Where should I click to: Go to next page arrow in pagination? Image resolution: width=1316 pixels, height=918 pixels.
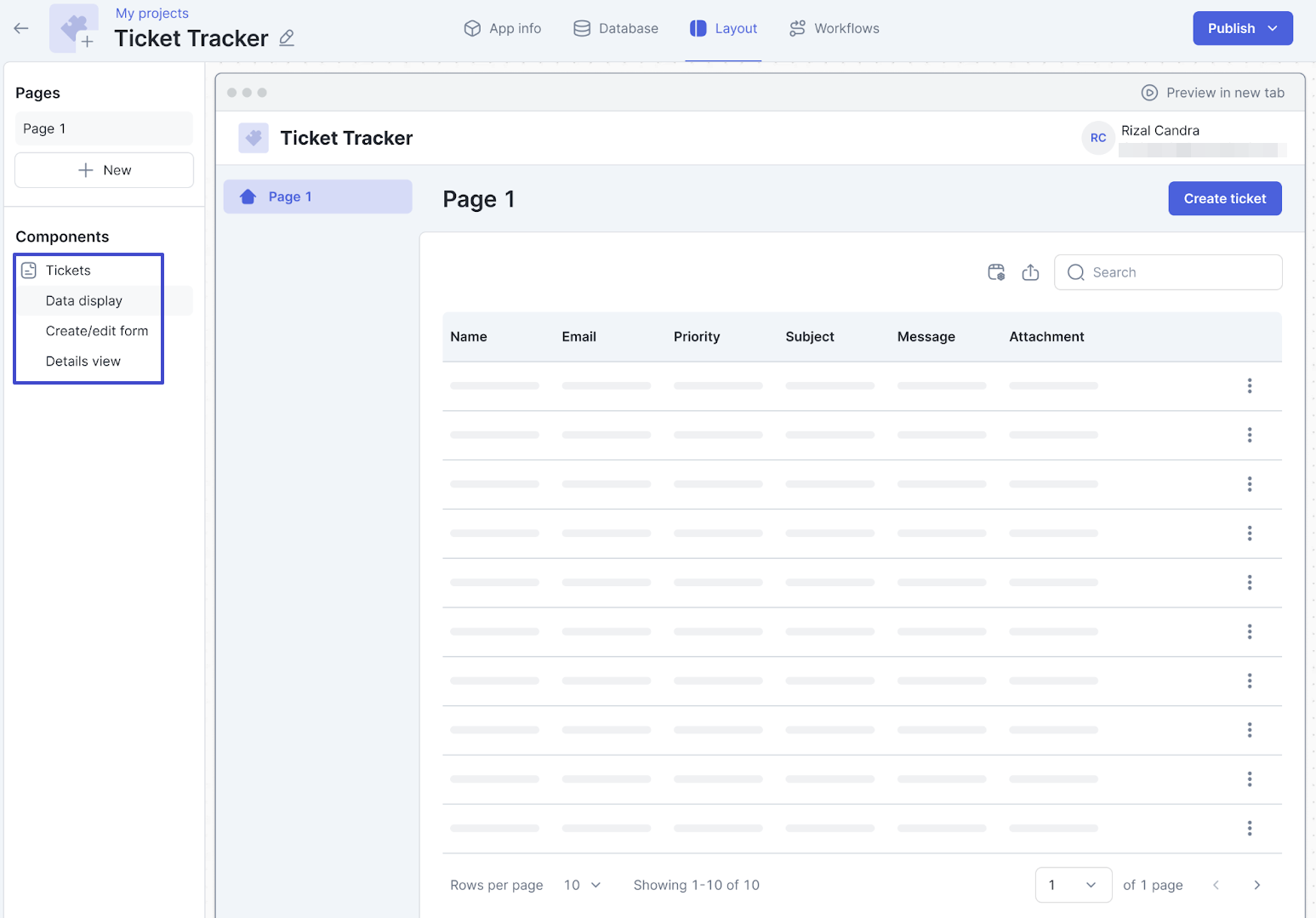coord(1256,885)
